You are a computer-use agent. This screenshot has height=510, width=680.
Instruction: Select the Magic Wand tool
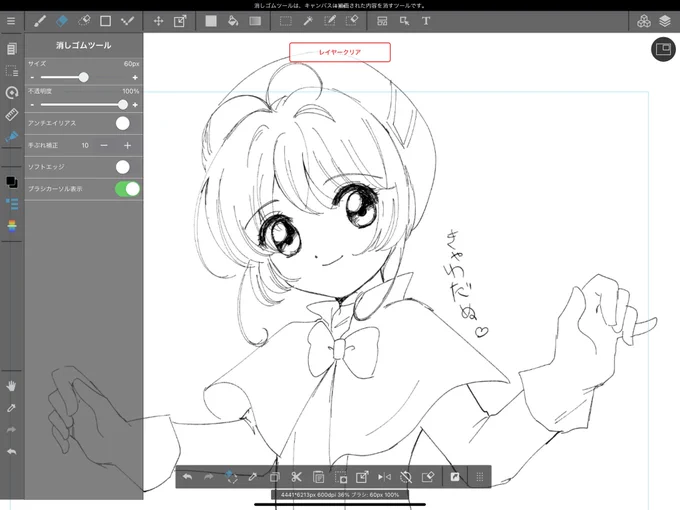[308, 21]
